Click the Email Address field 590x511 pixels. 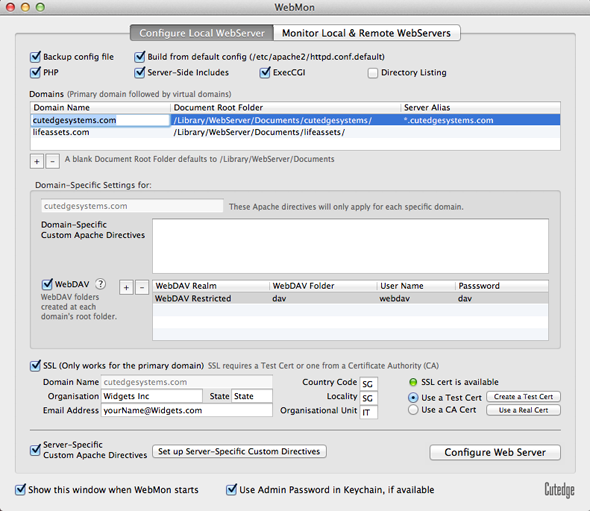187,410
